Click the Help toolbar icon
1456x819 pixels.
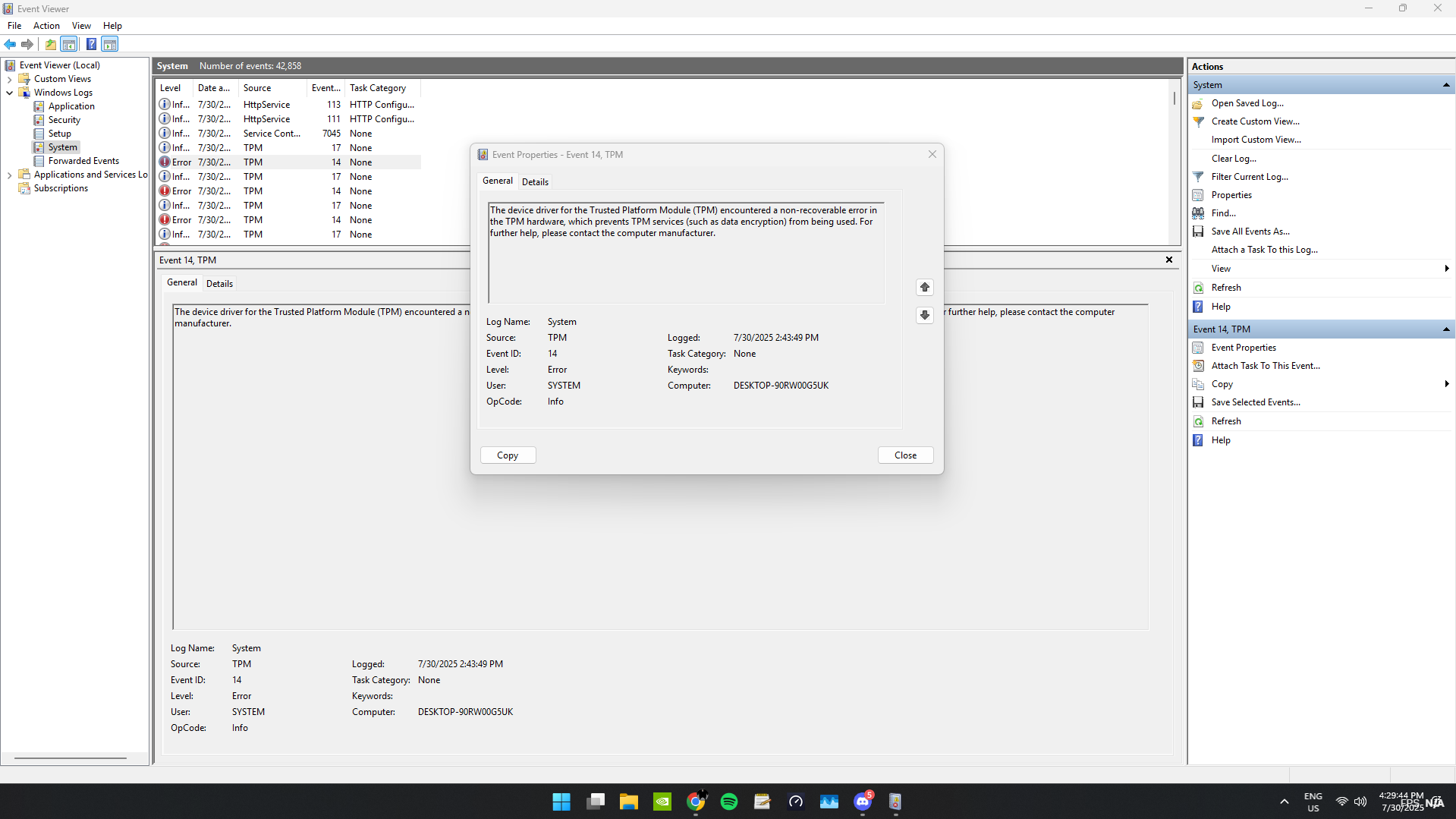tap(91, 44)
